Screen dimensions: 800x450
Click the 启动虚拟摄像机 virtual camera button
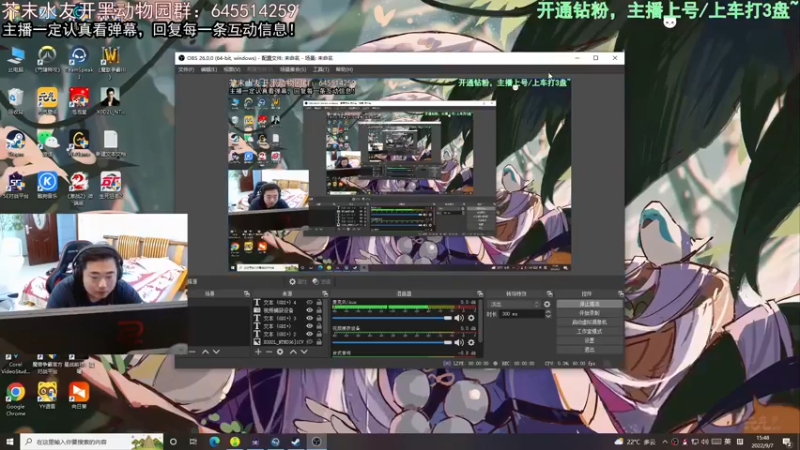pyautogui.click(x=589, y=322)
